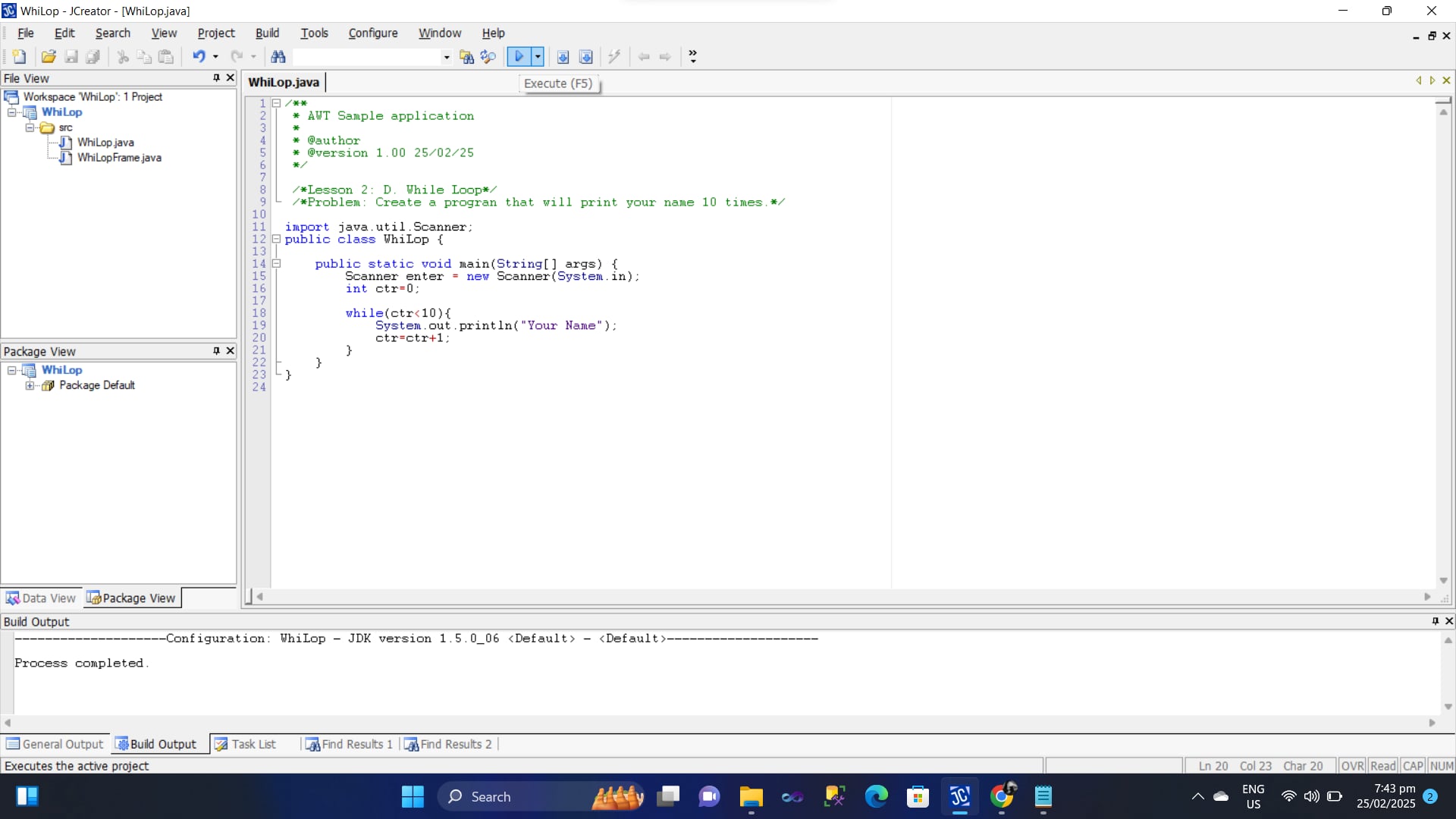Click the New file toolbar icon
1456x819 pixels.
[19, 57]
